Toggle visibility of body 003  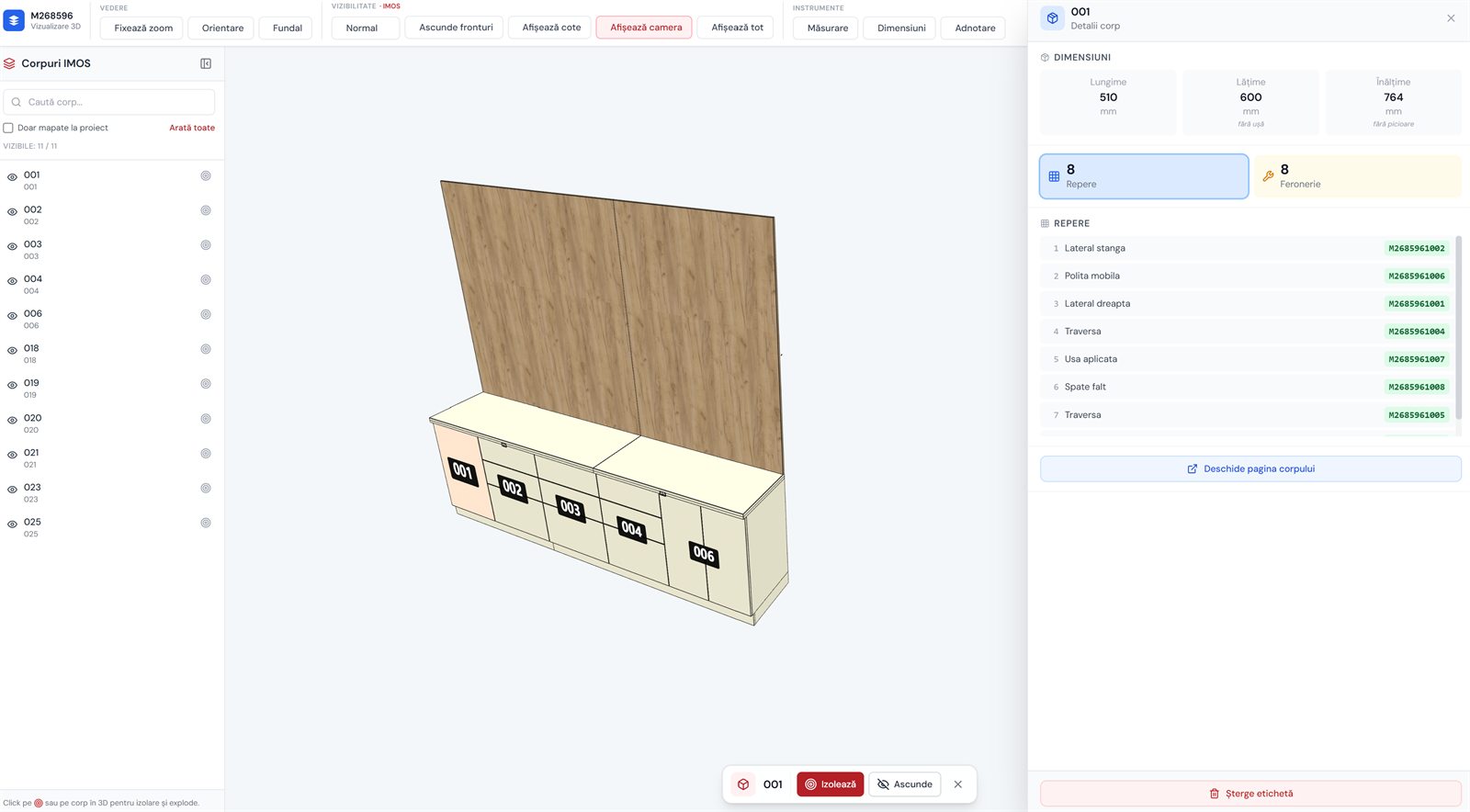pos(12,247)
